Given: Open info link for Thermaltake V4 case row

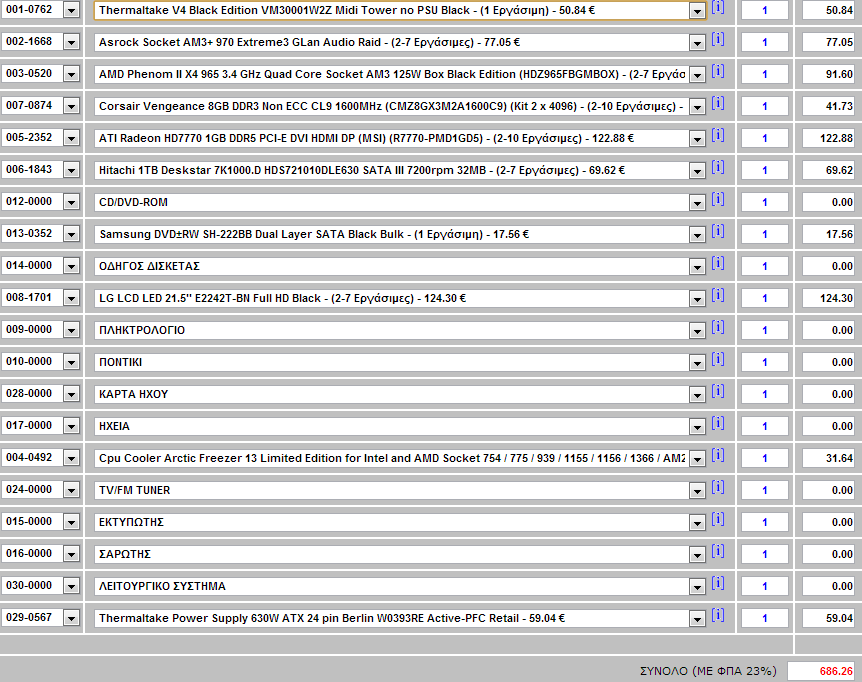Looking at the screenshot, I should [x=718, y=8].
